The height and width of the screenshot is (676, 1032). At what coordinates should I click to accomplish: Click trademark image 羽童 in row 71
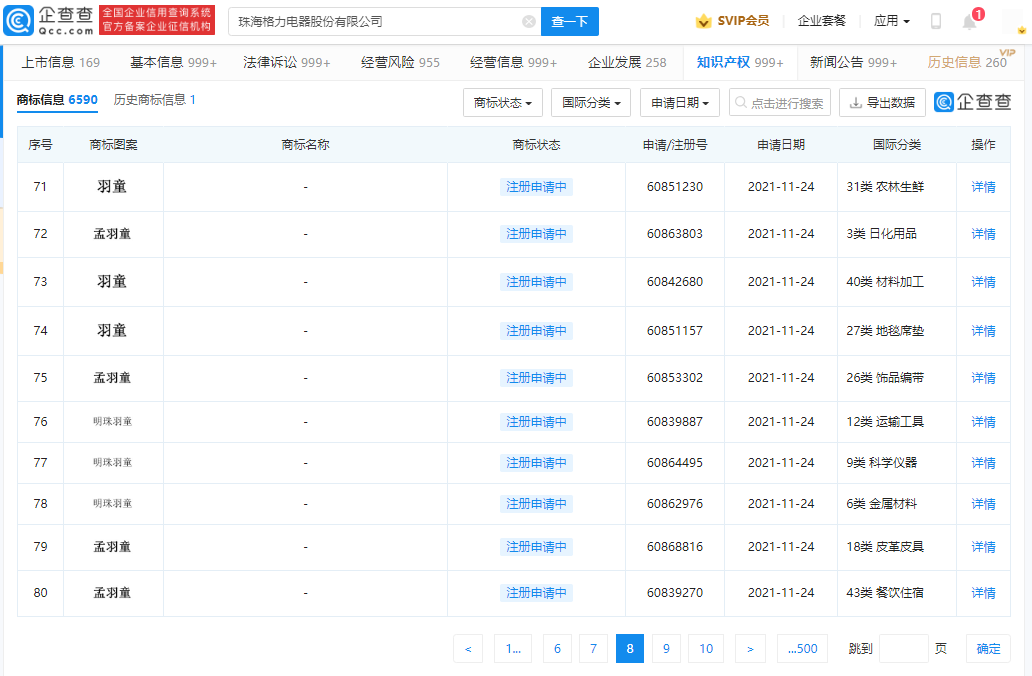(112, 186)
